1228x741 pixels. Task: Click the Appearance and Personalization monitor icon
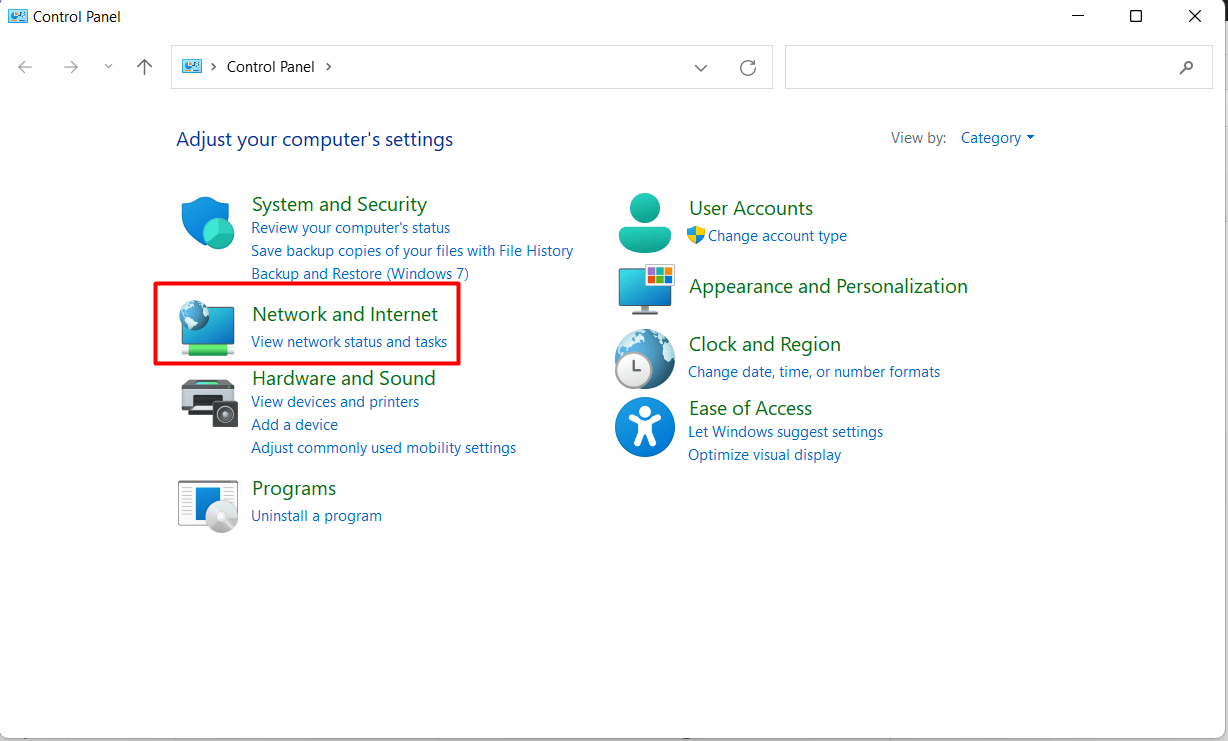[644, 290]
